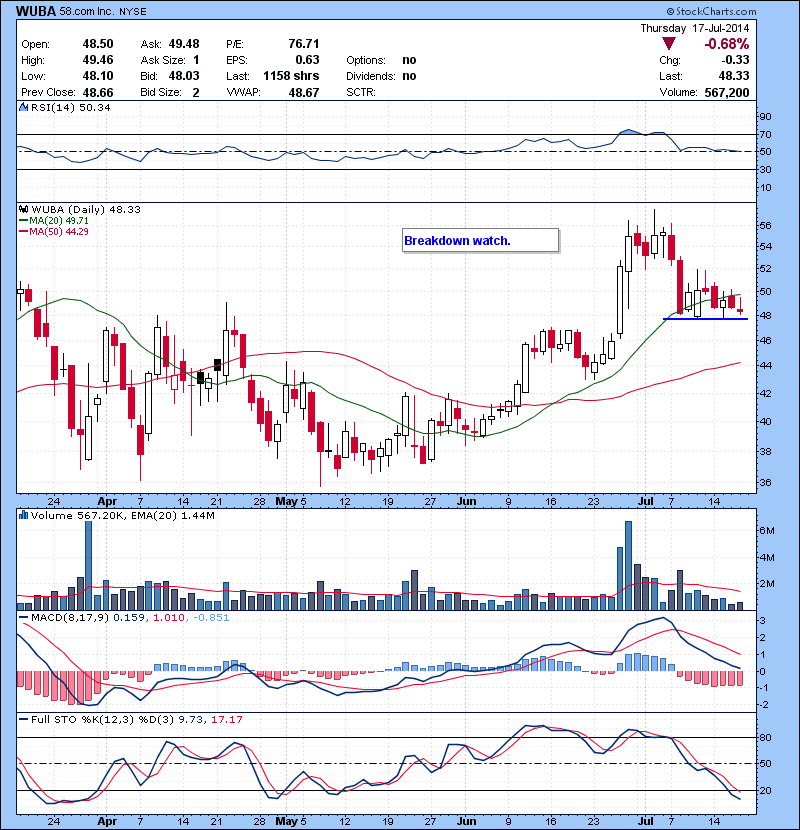This screenshot has height=830, width=800.
Task: Click the StockCharts.com watermark text
Action: click(712, 11)
